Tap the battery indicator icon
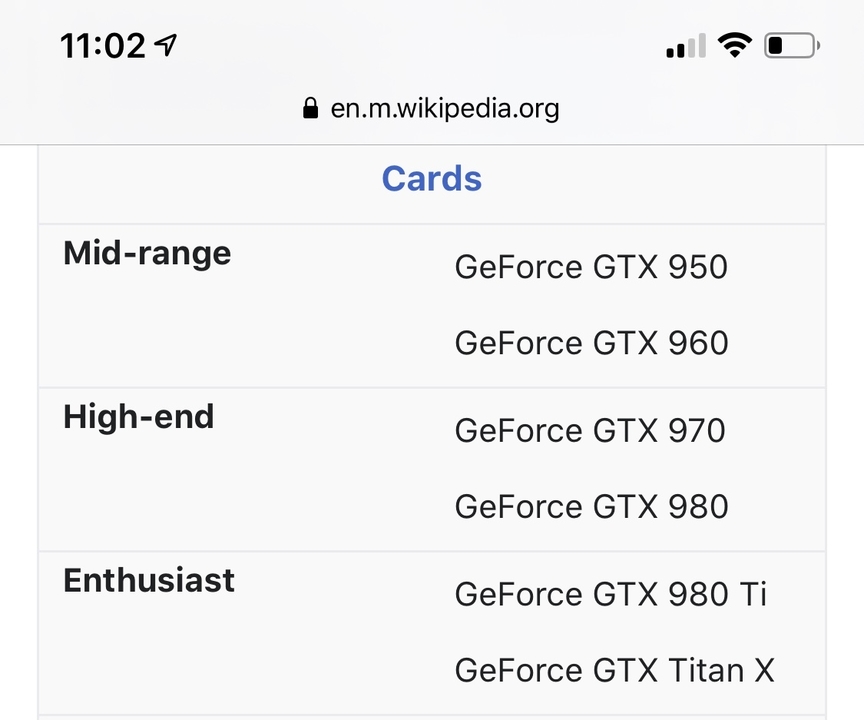Viewport: 864px width, 720px height. tap(792, 45)
